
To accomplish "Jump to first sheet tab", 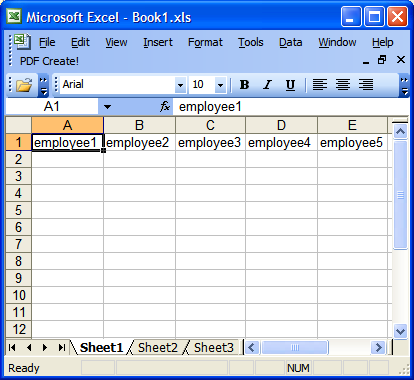I will click(x=12, y=348).
